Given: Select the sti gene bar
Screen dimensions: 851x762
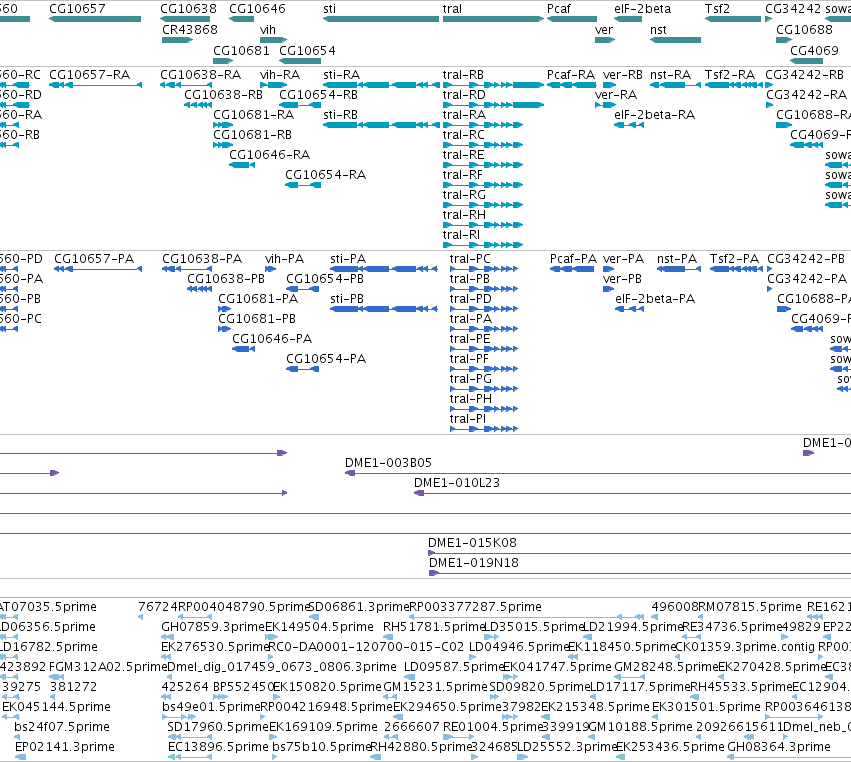Looking at the screenshot, I should [x=381, y=19].
